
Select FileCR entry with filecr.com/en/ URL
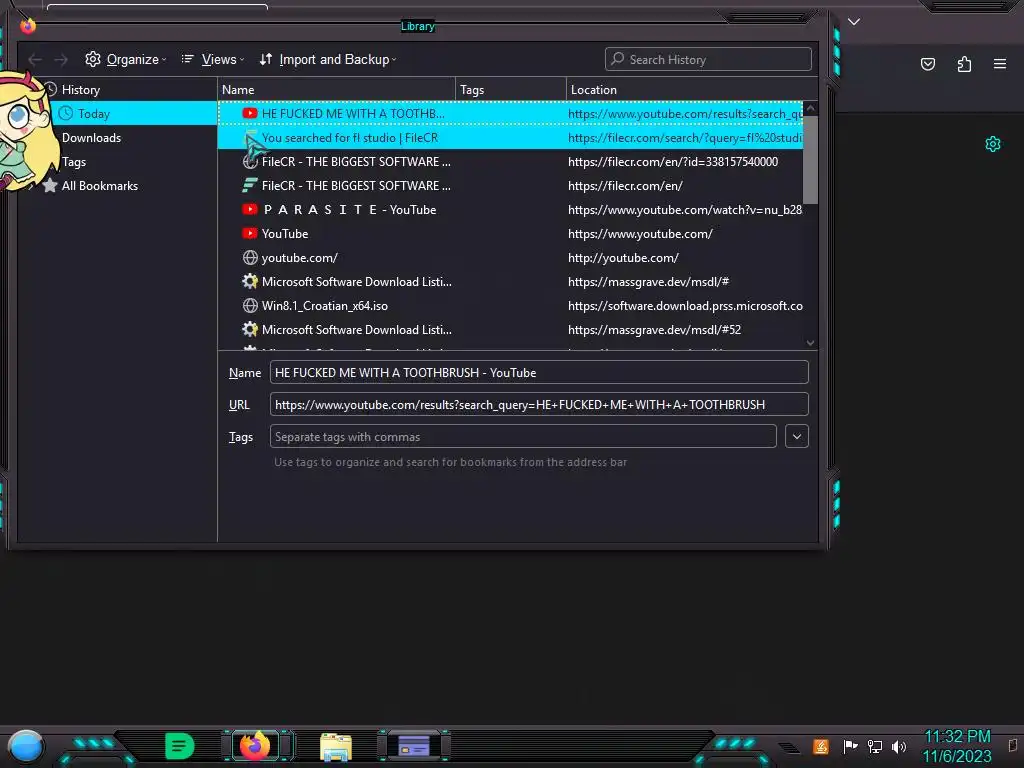pos(510,186)
